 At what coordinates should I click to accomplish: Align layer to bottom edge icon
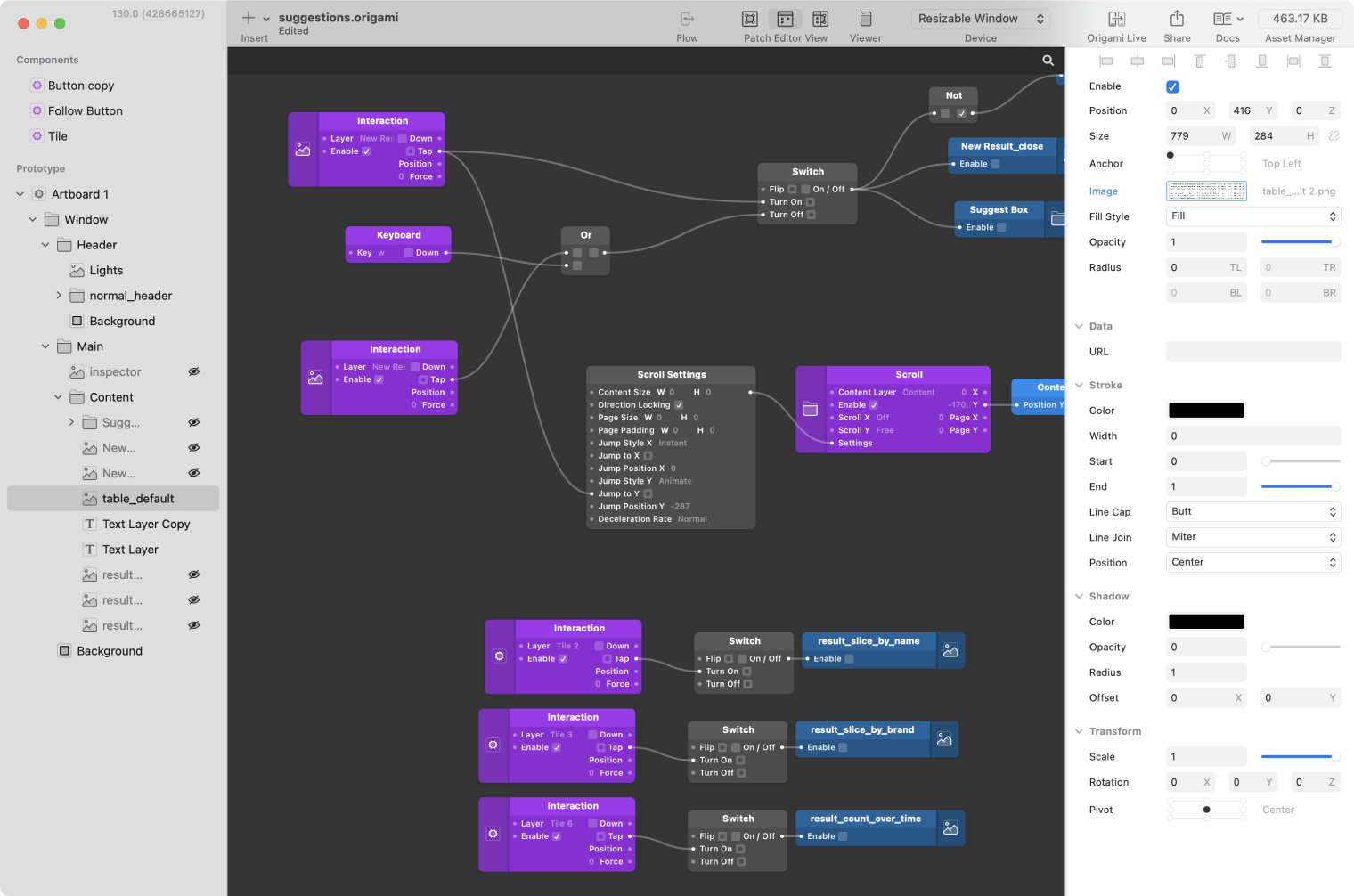(x=1262, y=61)
